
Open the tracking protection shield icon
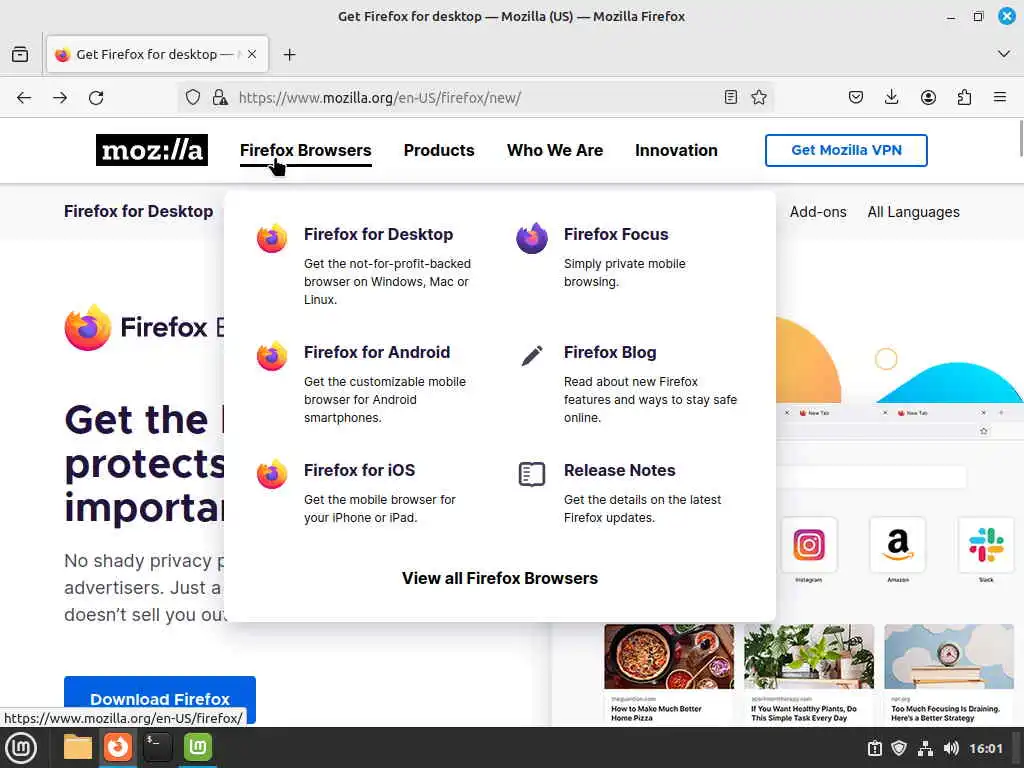click(193, 97)
